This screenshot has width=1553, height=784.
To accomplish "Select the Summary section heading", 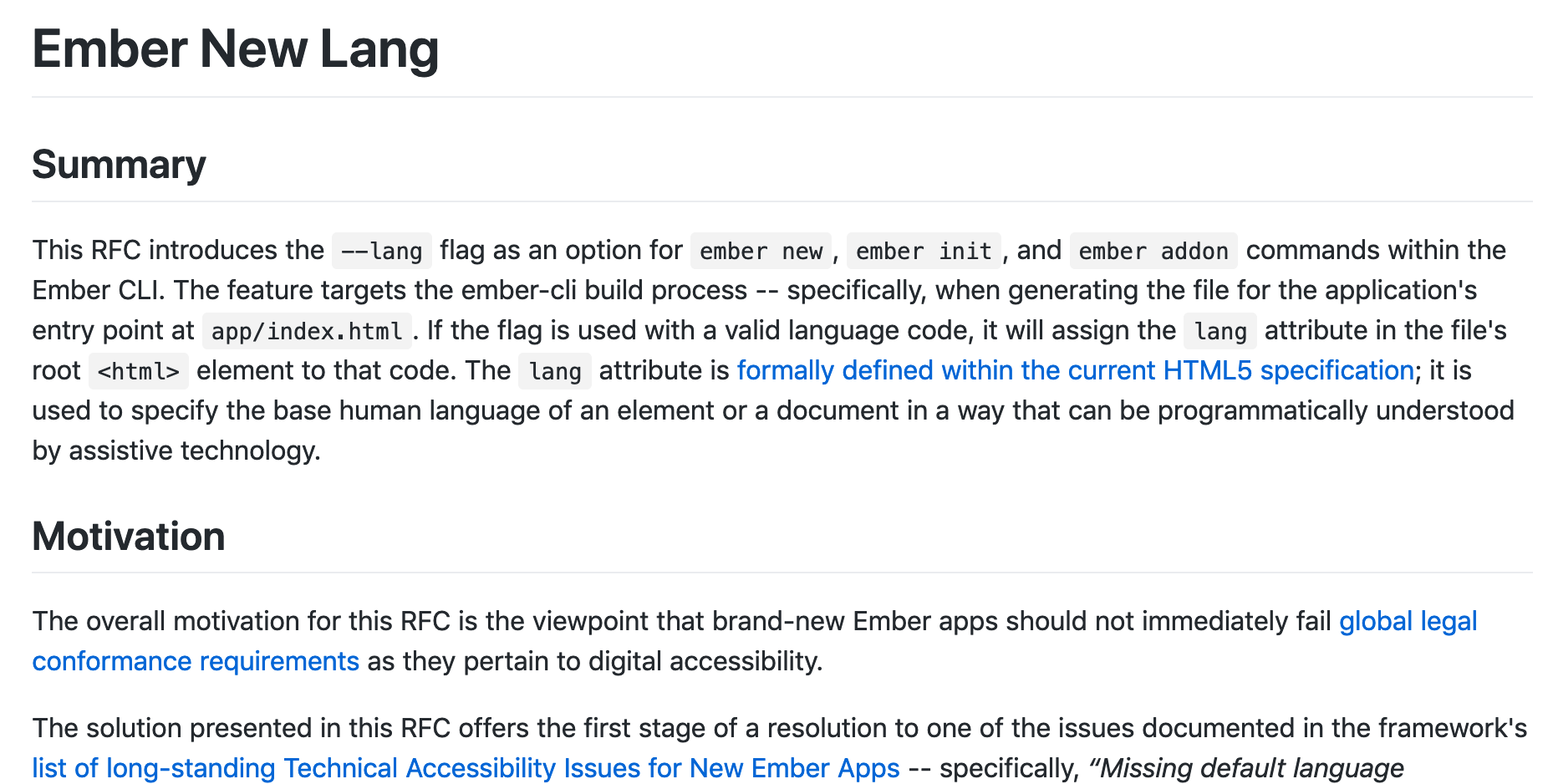I will (119, 165).
